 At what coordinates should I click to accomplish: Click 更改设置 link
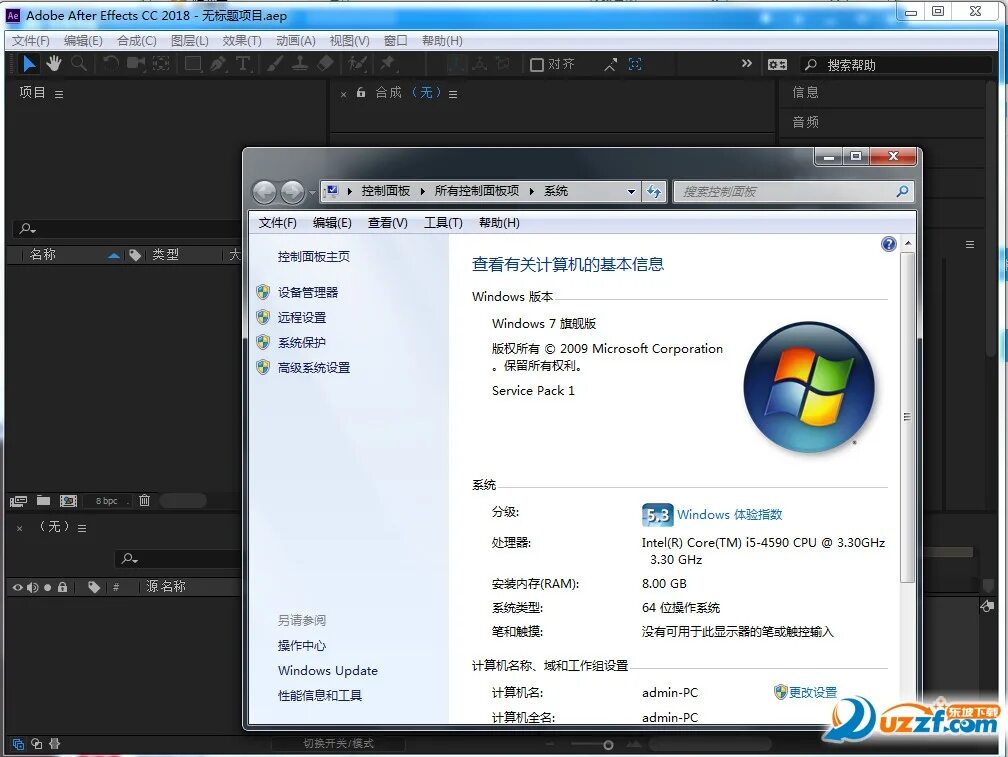tap(813, 692)
